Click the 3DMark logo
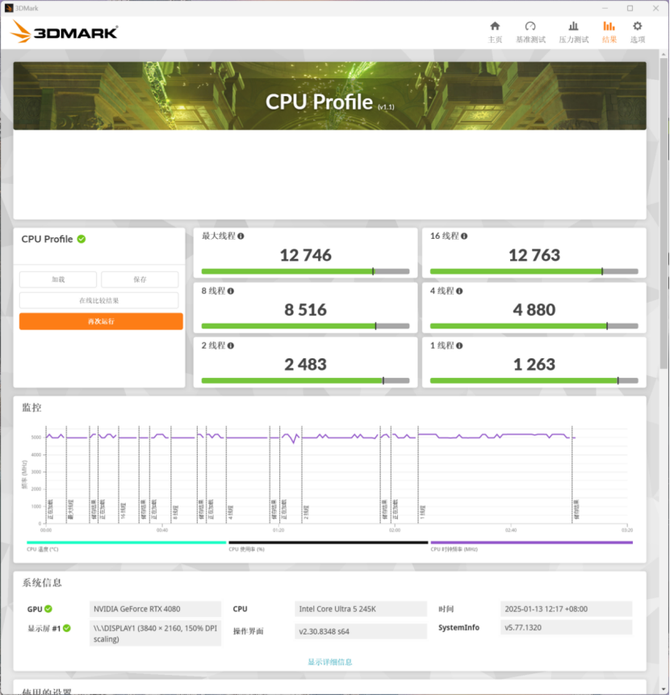The height and width of the screenshot is (695, 670). pyautogui.click(x=64, y=32)
